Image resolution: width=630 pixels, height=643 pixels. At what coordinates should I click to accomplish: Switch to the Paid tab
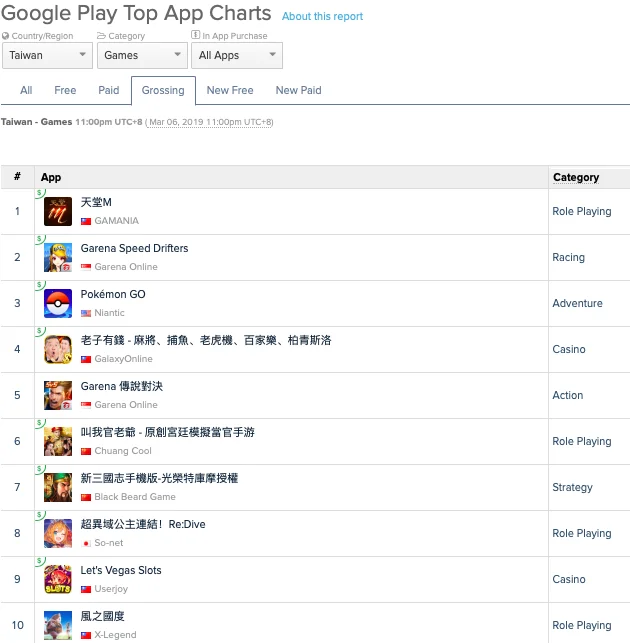coord(109,90)
